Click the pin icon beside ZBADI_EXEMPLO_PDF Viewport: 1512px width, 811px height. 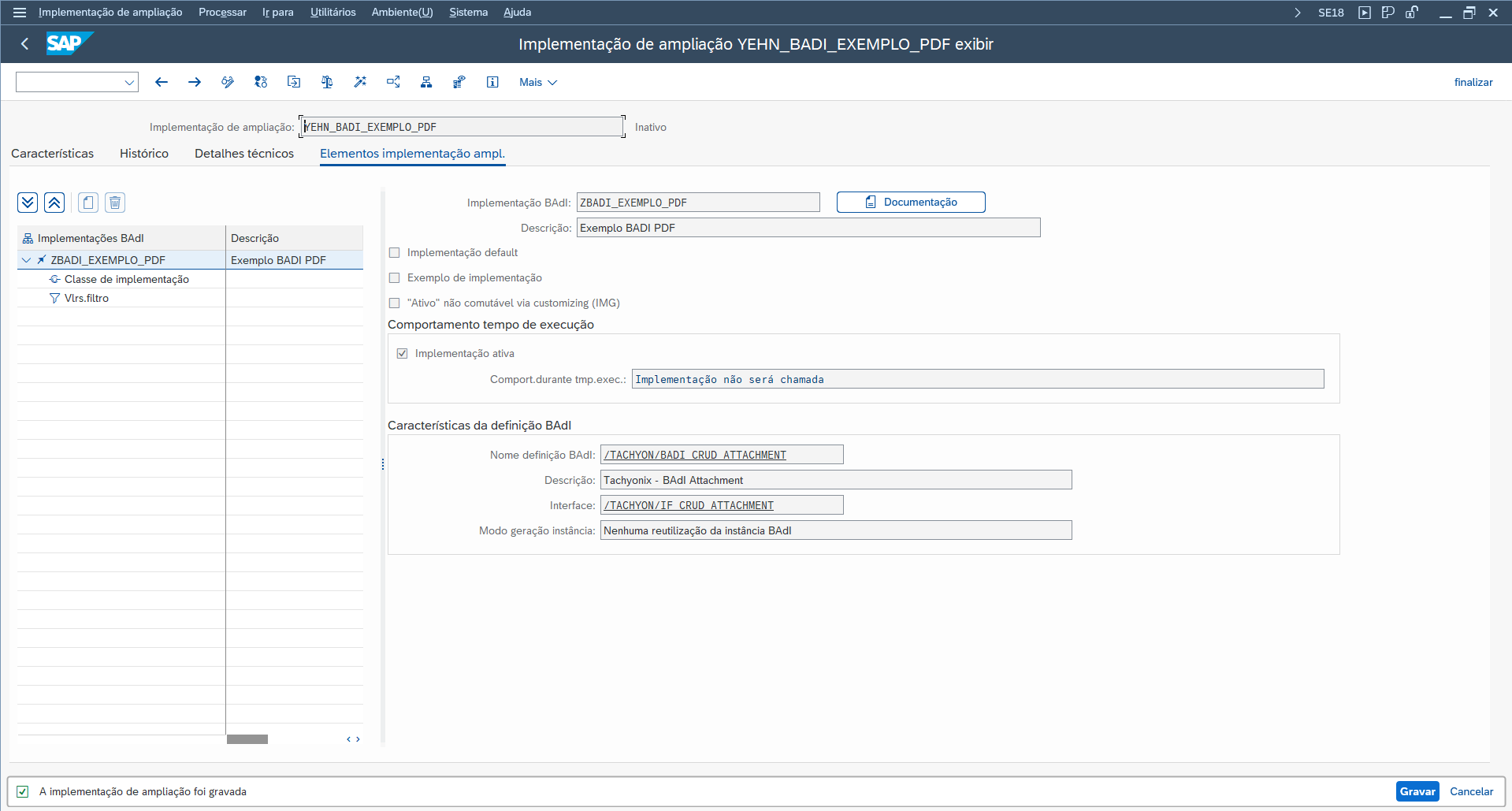[42, 260]
